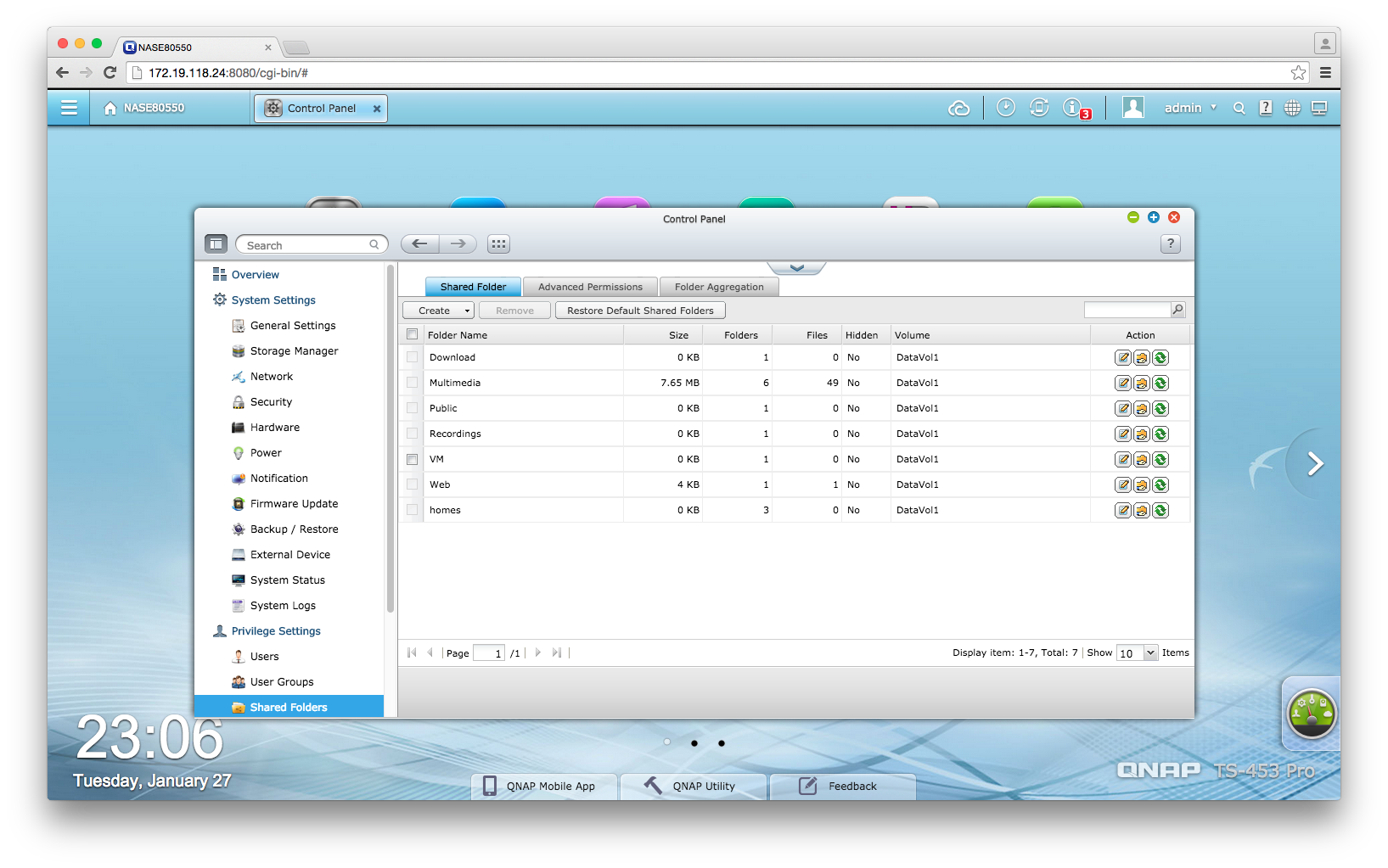Open QNAP Utility link
1388x868 pixels.
(694, 786)
